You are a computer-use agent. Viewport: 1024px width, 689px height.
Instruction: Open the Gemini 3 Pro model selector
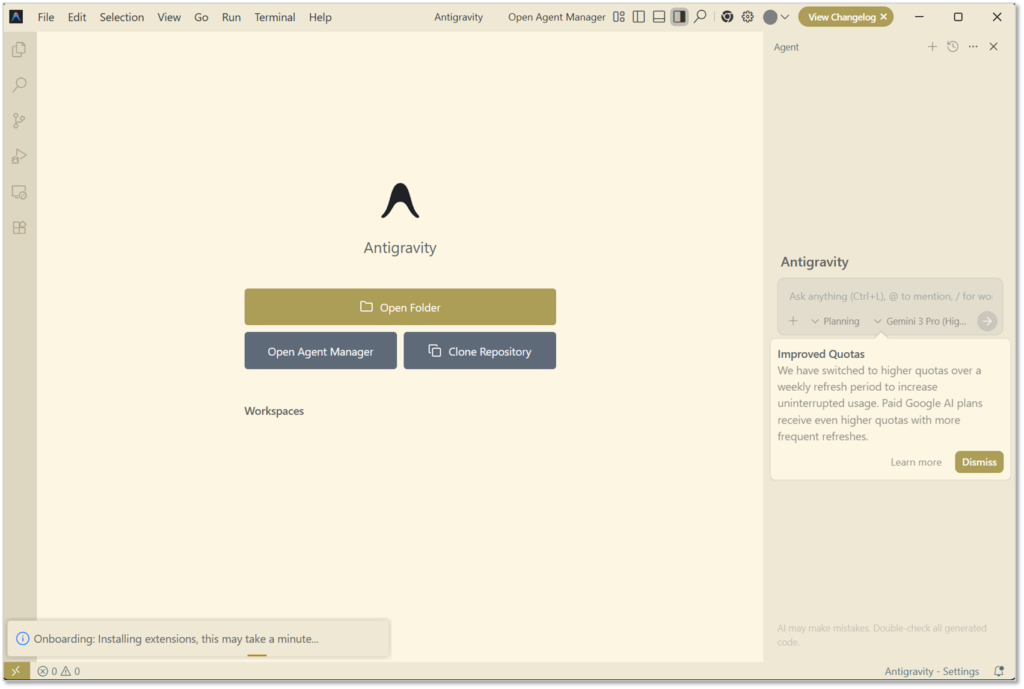(x=919, y=321)
